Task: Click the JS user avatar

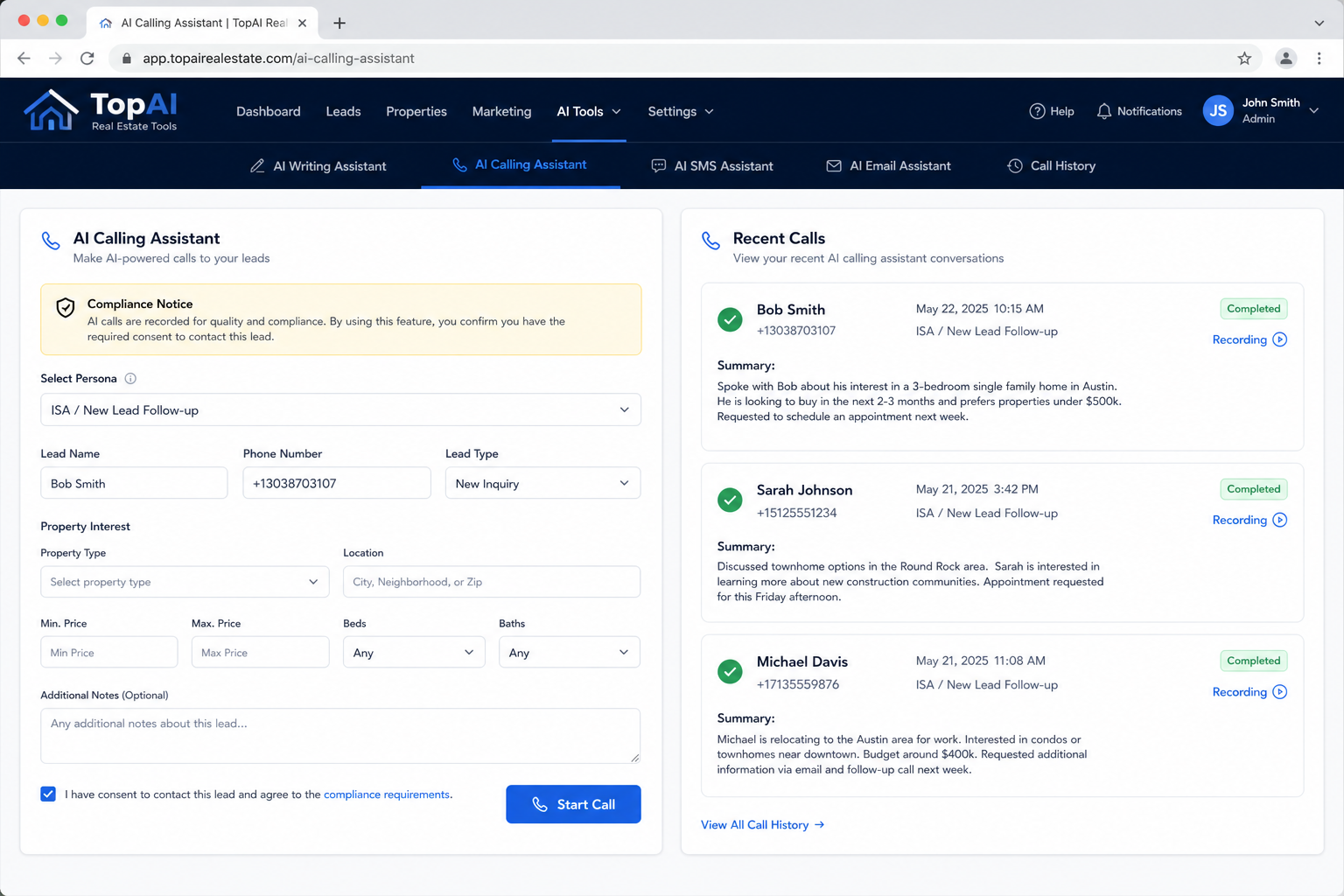Action: (1218, 111)
